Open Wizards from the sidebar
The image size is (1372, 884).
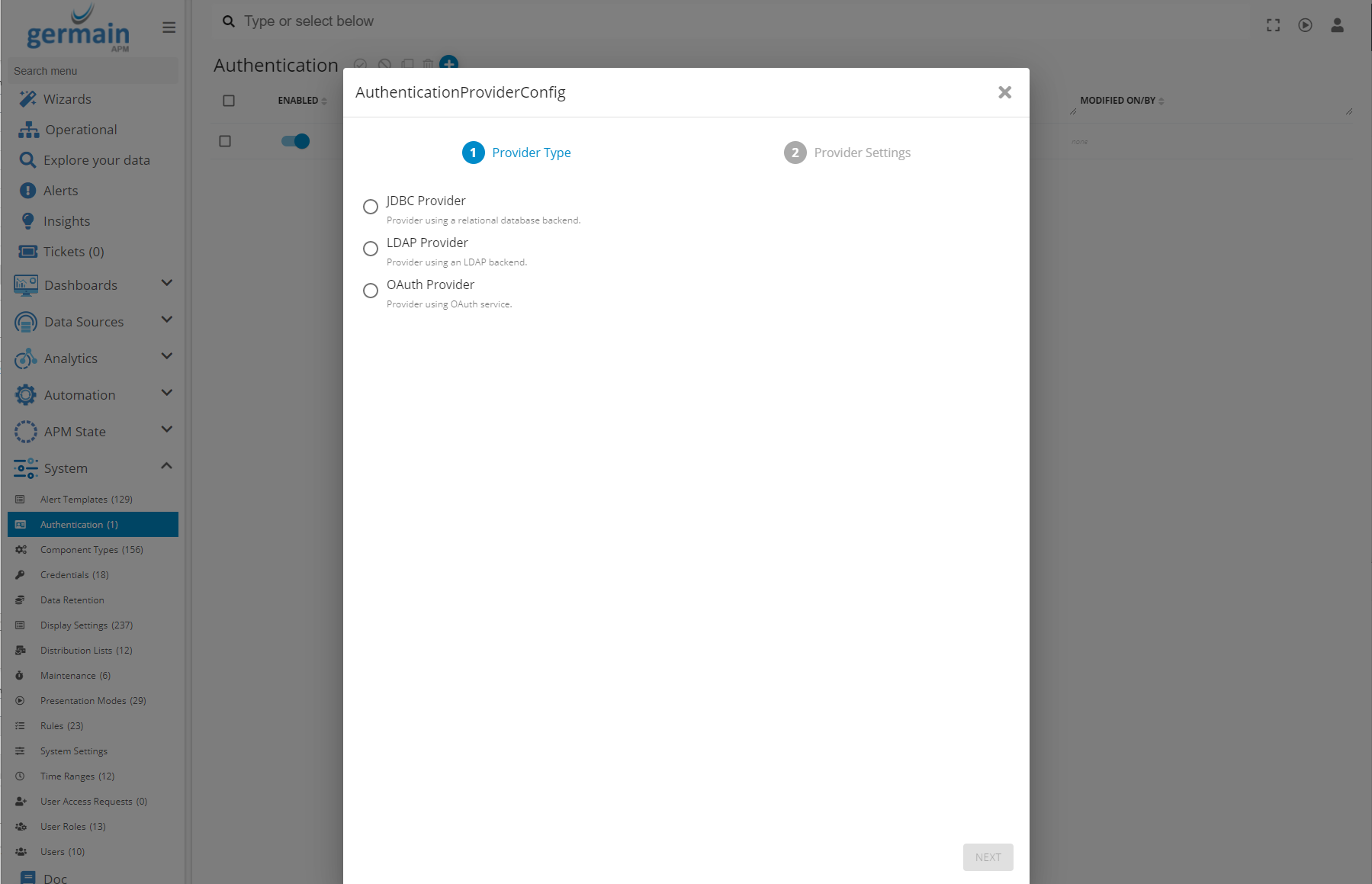click(67, 99)
